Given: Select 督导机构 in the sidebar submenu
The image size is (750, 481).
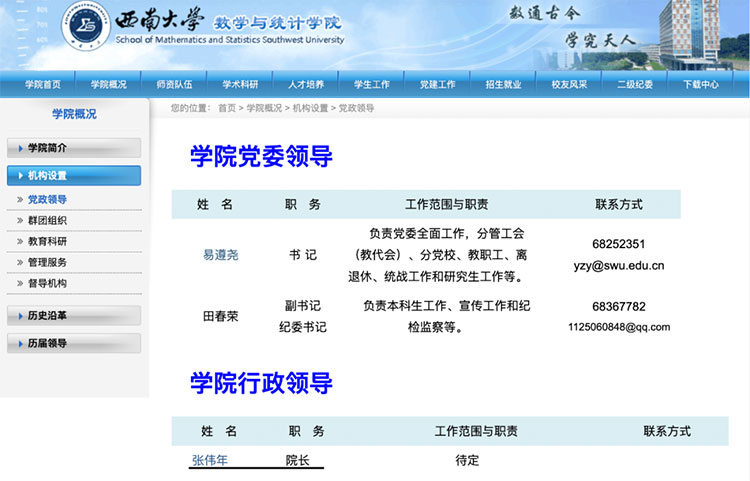Looking at the screenshot, I should [x=47, y=283].
